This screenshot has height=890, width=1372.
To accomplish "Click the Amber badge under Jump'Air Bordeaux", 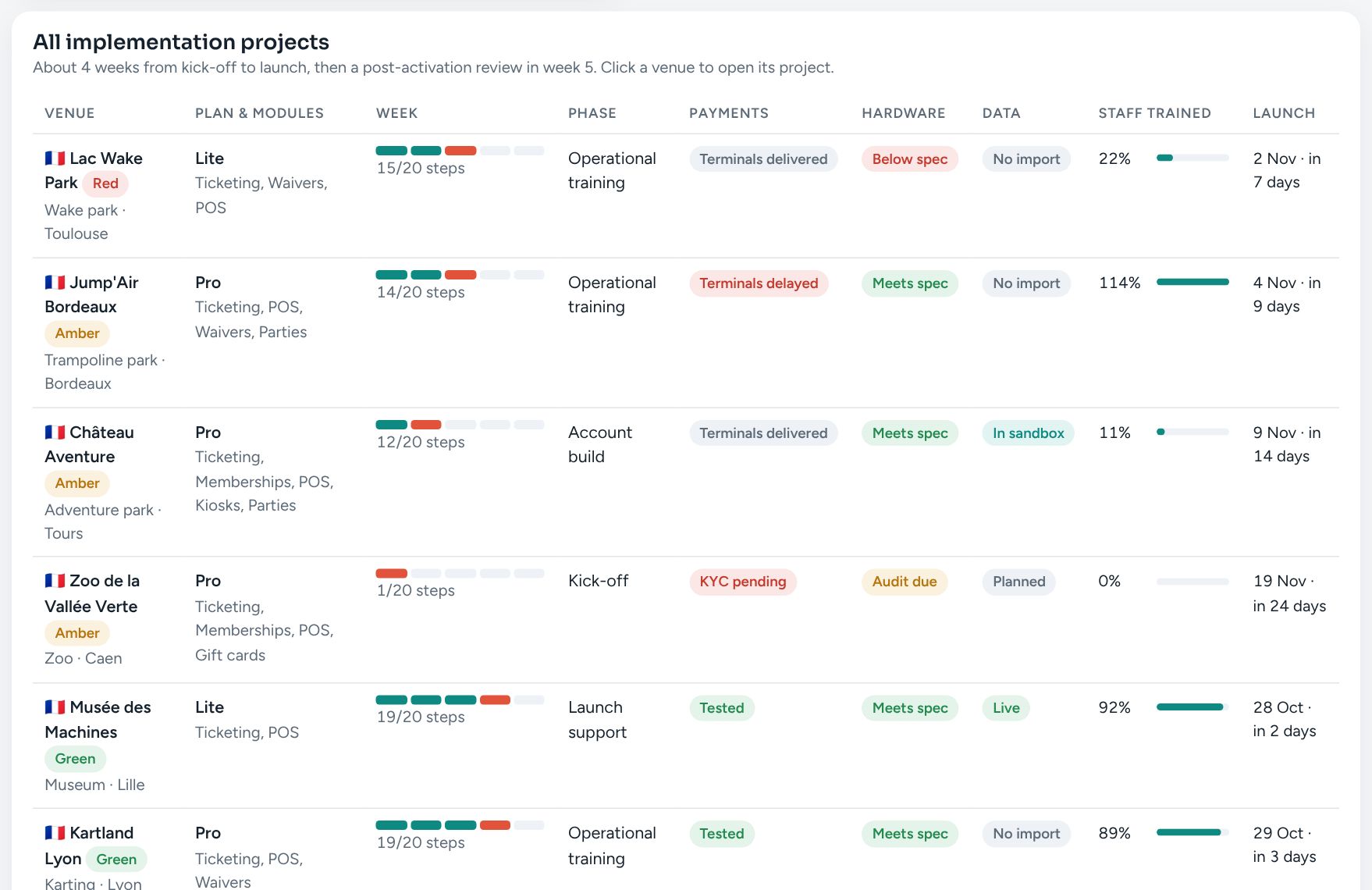I will tap(77, 333).
